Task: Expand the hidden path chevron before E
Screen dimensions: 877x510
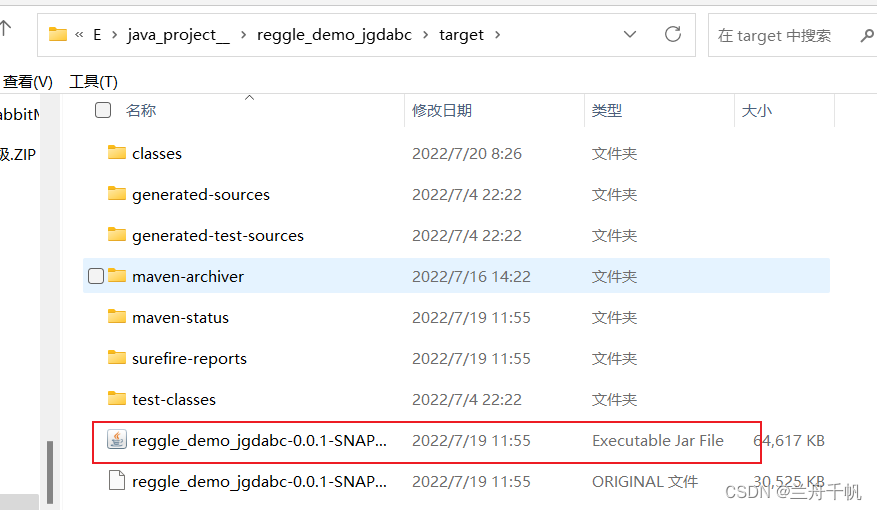Action: pyautogui.click(x=79, y=35)
